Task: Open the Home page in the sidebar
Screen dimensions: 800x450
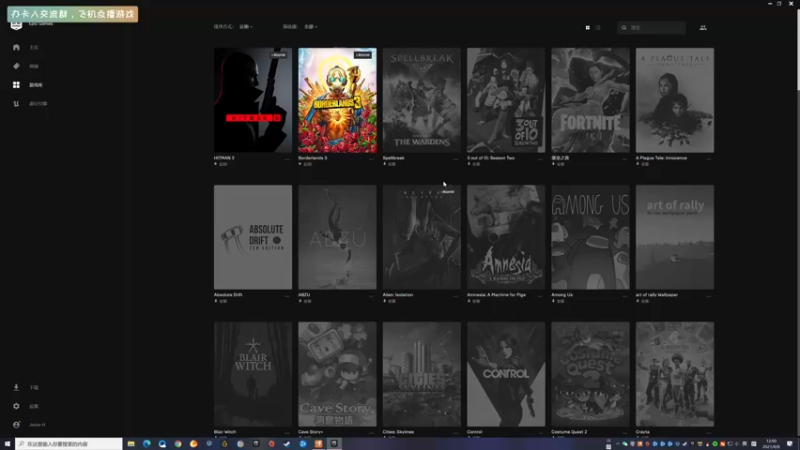Action: point(26,47)
